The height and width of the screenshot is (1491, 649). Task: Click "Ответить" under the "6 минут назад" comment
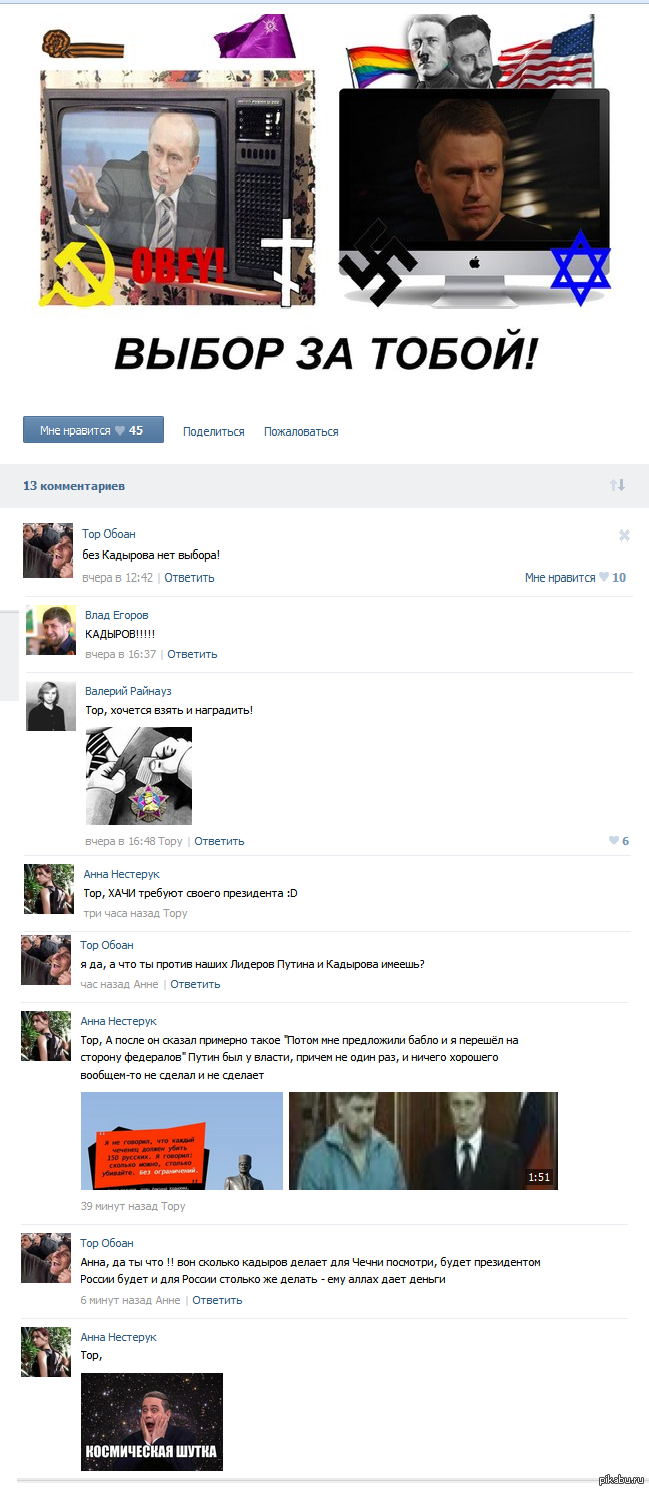coord(217,1300)
